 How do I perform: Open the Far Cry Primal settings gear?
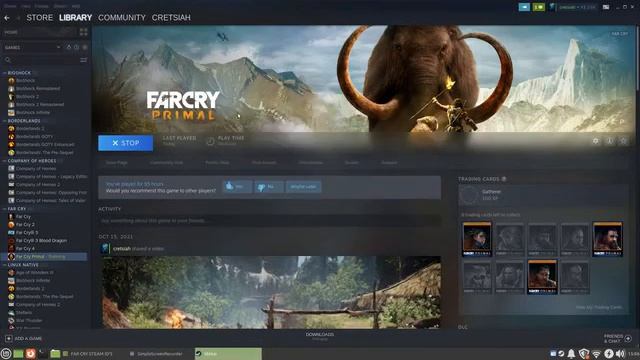tap(596, 141)
